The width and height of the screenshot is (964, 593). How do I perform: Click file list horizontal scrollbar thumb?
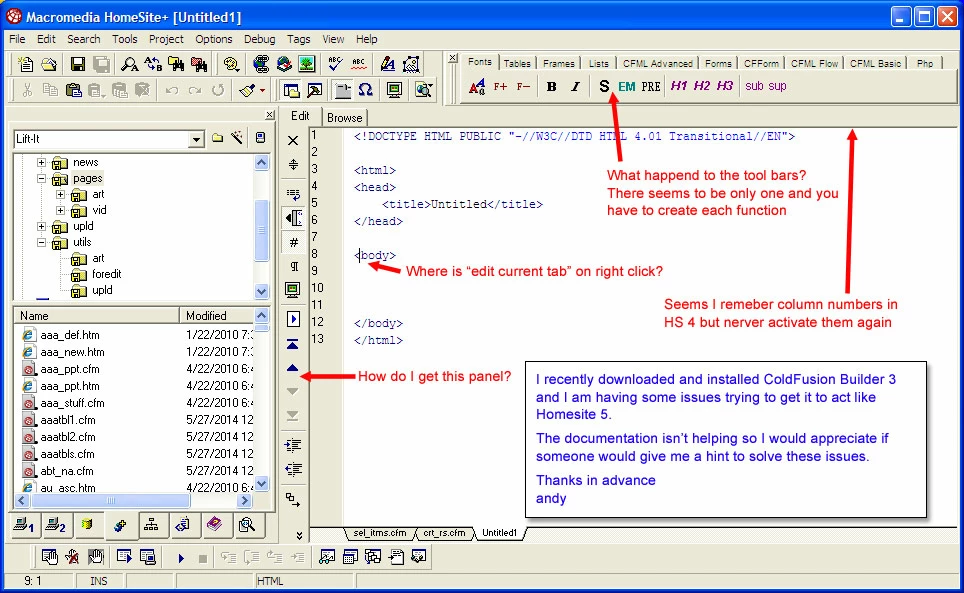click(x=111, y=501)
